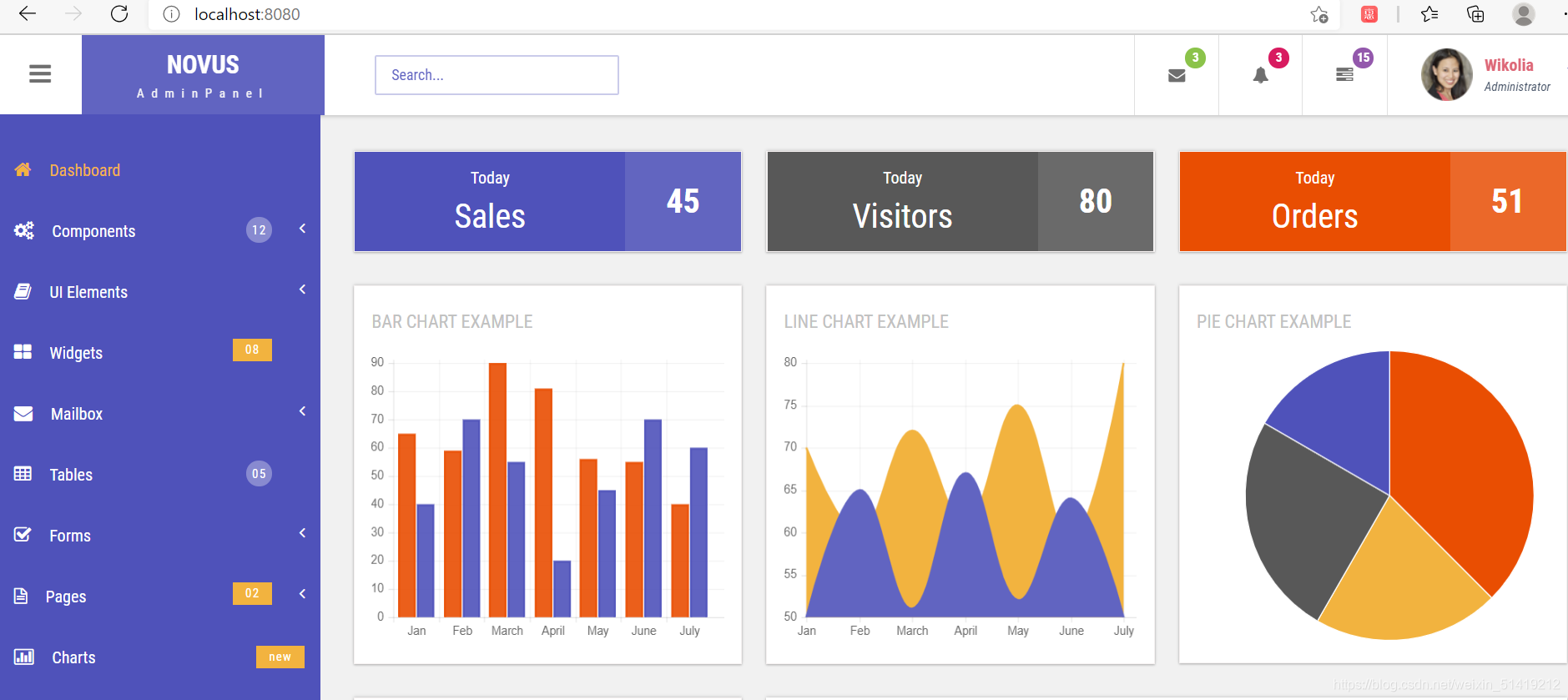Open the Today Orders card
The image size is (1568, 700).
[x=1373, y=201]
